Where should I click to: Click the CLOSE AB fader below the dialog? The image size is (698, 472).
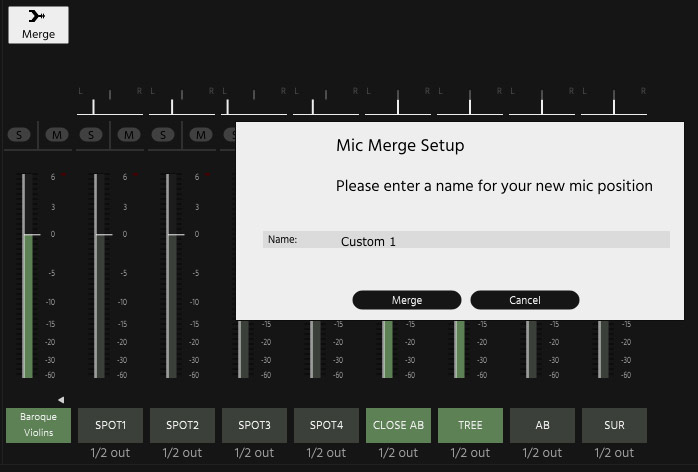387,349
